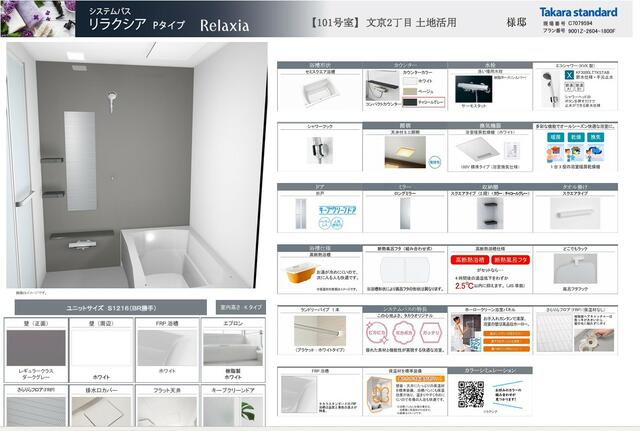Image resolution: width=640 pixels, height=431 pixels.
Task: Click the FRP bathtub photo in bottom row
Action: (299, 394)
